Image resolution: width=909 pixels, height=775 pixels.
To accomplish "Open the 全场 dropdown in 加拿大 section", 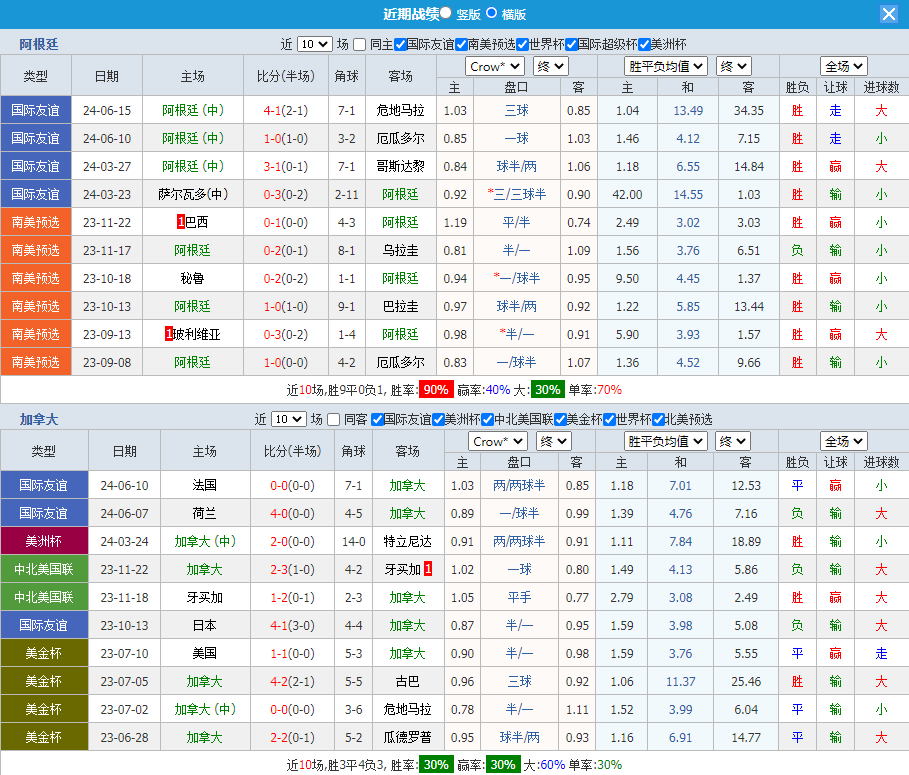I will coord(844,441).
